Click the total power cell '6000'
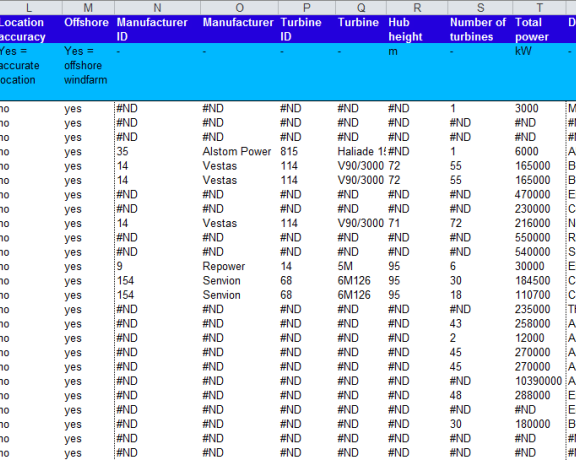The width and height of the screenshot is (576, 460). tap(539, 151)
